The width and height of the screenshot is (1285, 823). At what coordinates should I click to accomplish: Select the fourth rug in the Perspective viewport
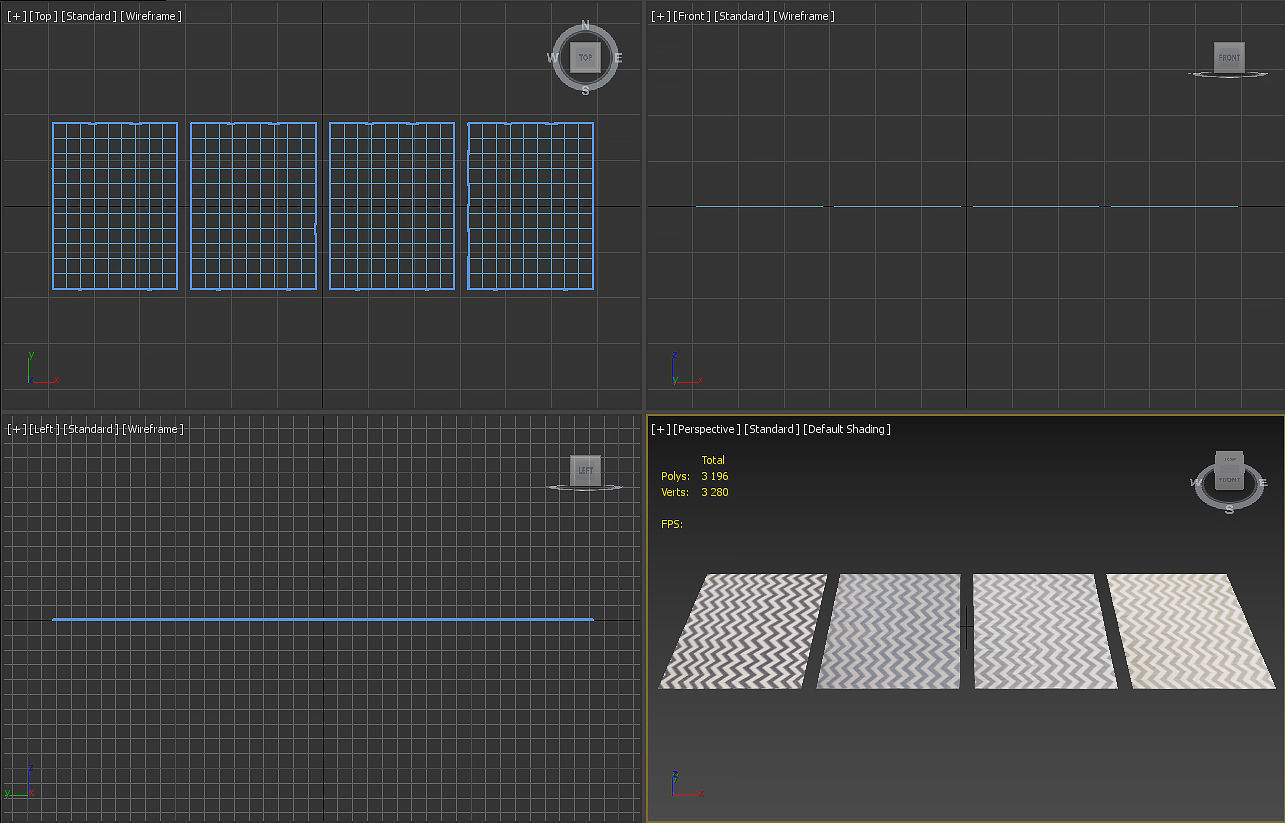(x=1190, y=630)
